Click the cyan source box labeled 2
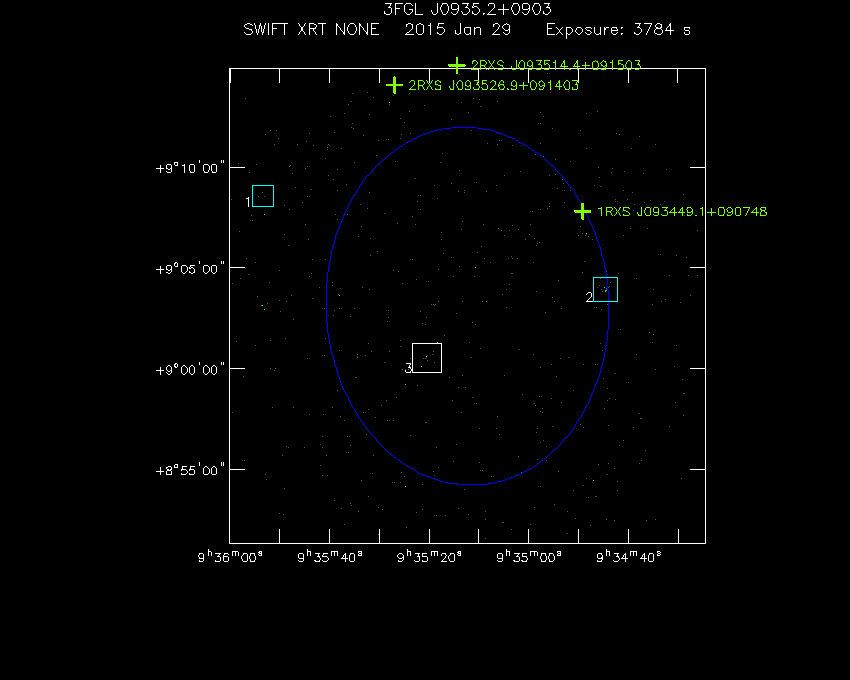The width and height of the screenshot is (850, 680). pos(606,290)
